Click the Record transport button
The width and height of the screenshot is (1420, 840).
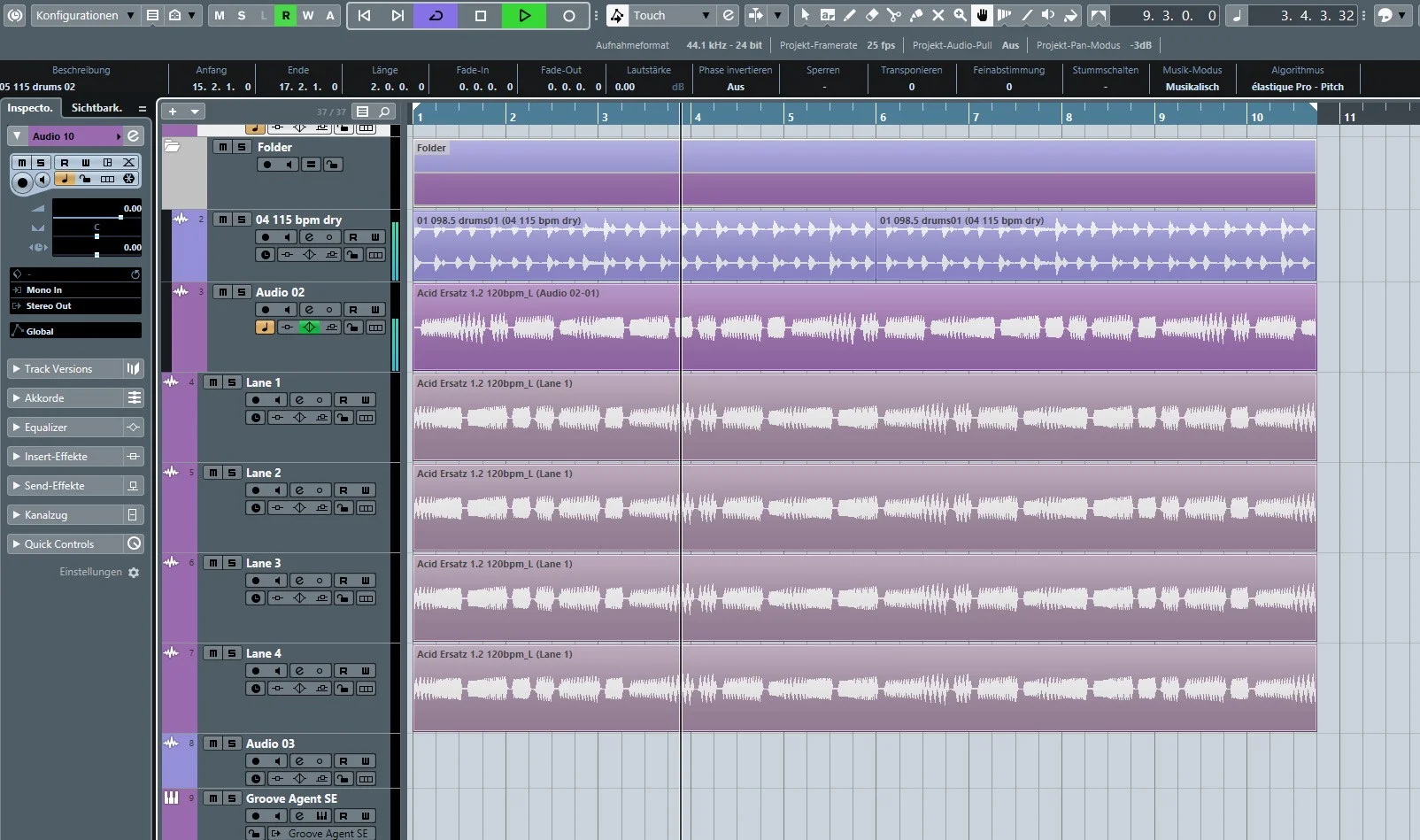click(x=568, y=15)
